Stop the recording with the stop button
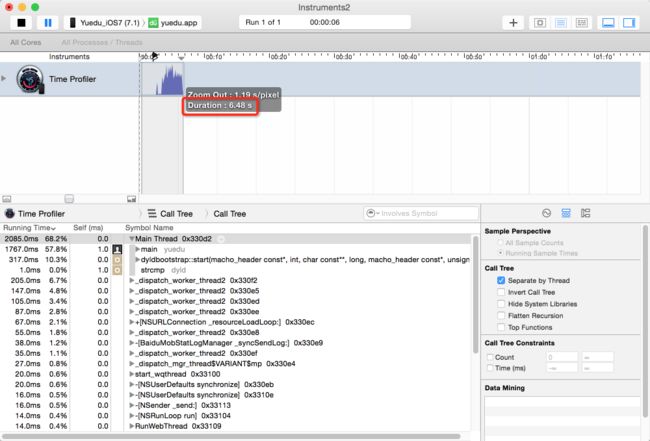 pyautogui.click(x=21, y=22)
